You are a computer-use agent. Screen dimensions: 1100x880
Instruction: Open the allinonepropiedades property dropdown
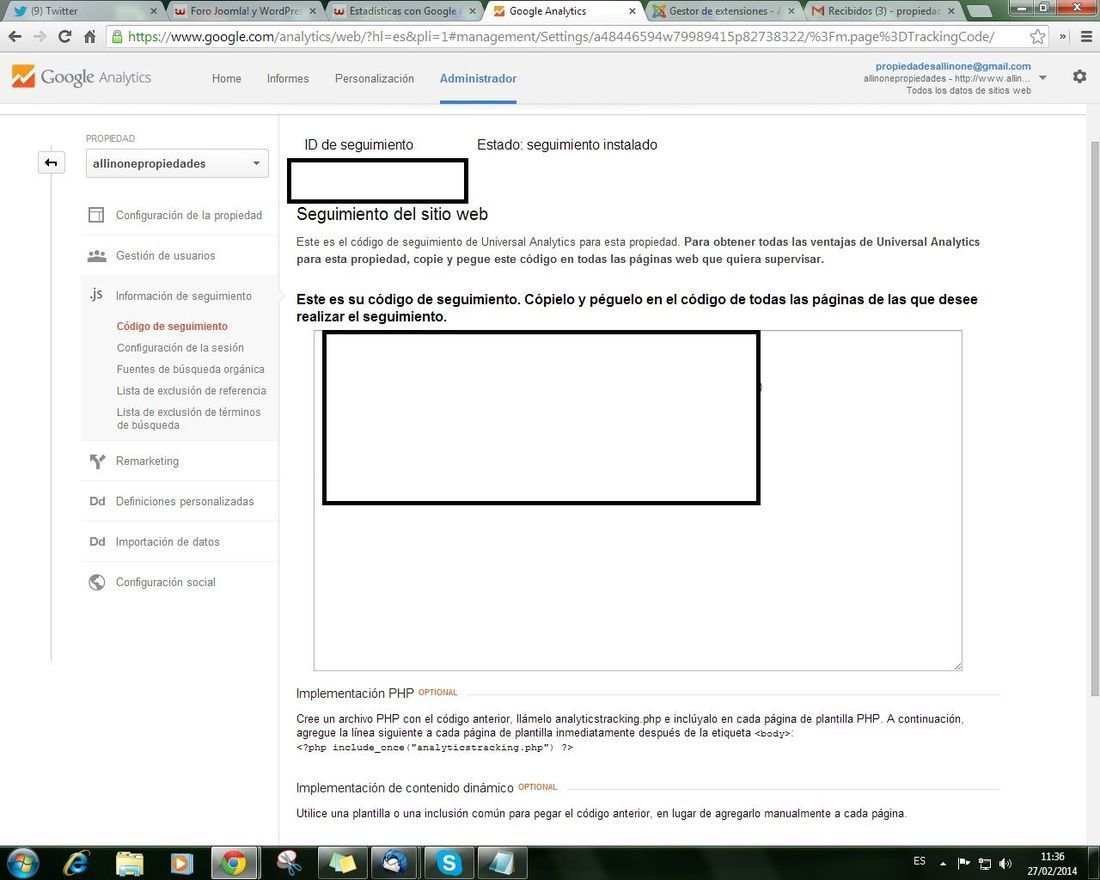tap(177, 164)
